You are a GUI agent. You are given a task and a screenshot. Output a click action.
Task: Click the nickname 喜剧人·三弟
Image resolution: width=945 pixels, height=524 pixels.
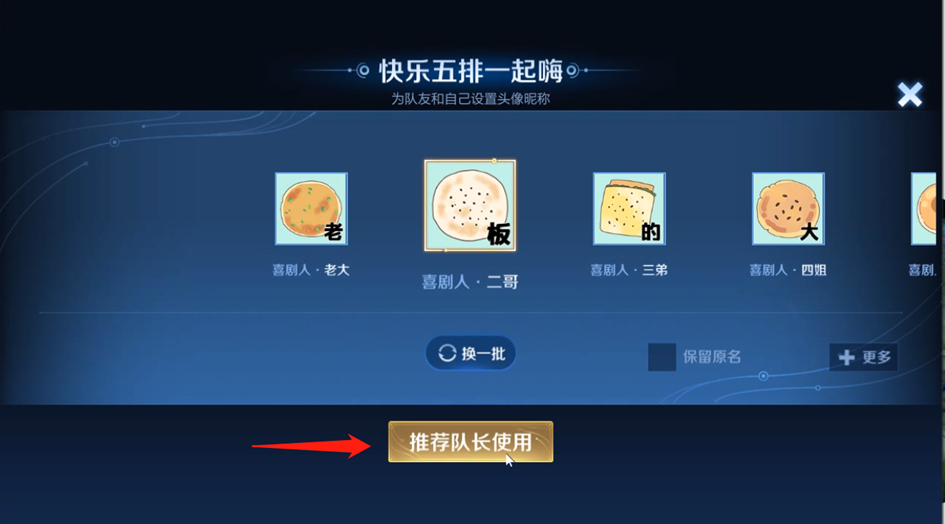pos(629,270)
